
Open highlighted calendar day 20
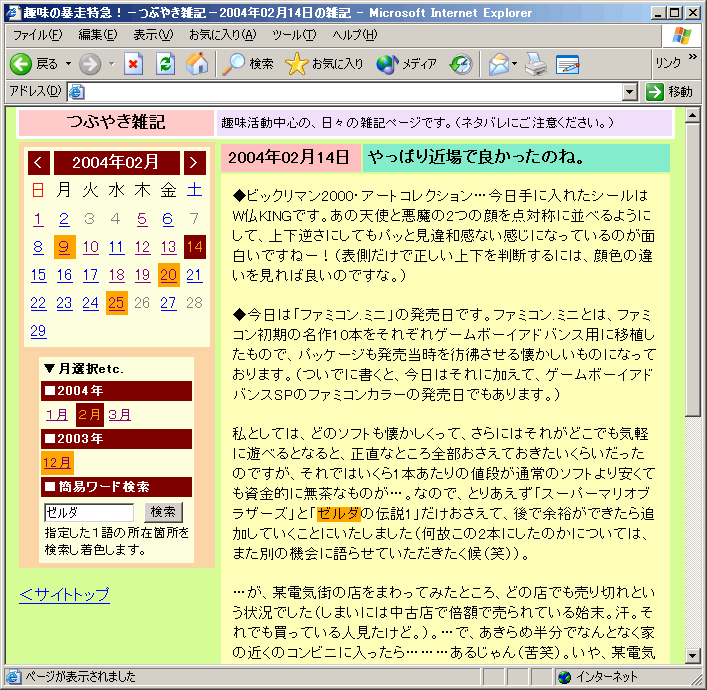[169, 275]
